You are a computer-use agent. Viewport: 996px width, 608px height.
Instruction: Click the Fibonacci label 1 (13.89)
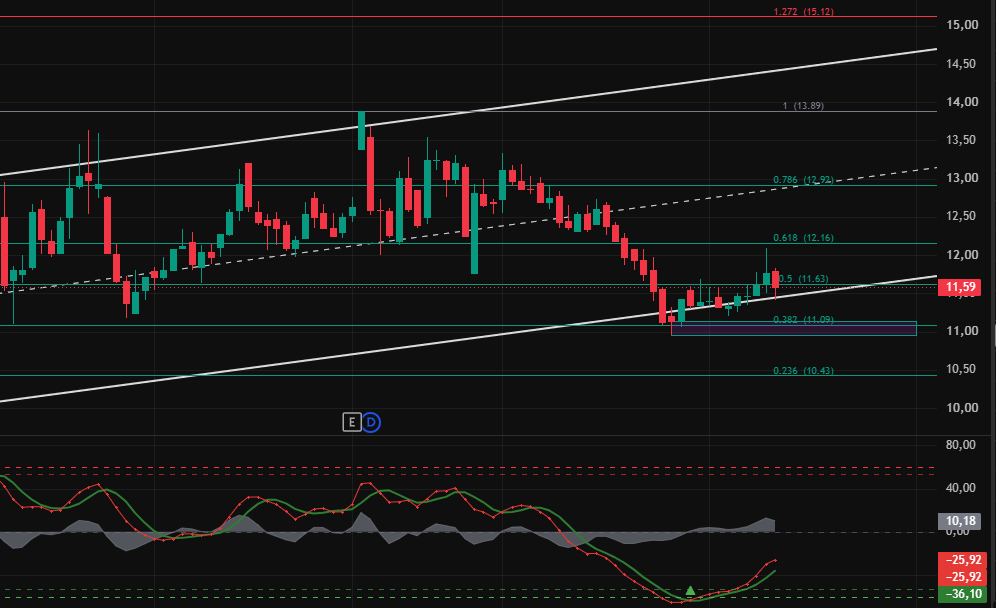[803, 105]
